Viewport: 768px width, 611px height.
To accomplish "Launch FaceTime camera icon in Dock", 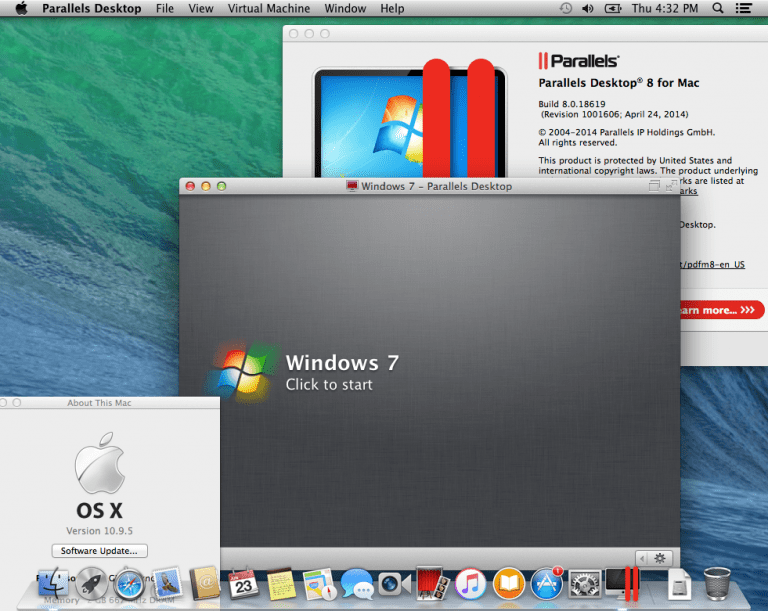I will pos(395,584).
